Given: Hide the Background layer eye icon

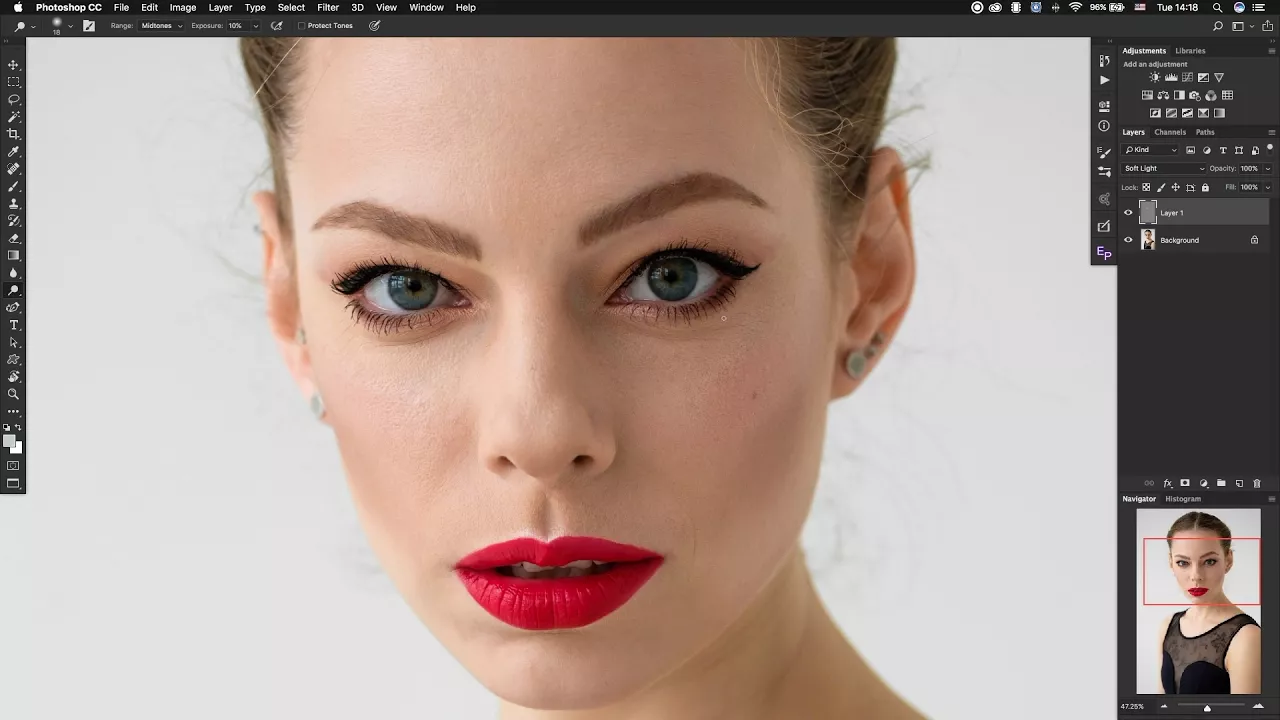Looking at the screenshot, I should tap(1129, 240).
